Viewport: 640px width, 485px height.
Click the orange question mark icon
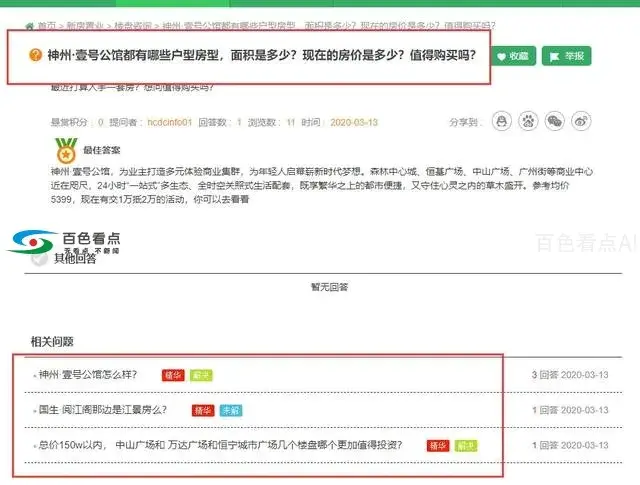[36, 55]
